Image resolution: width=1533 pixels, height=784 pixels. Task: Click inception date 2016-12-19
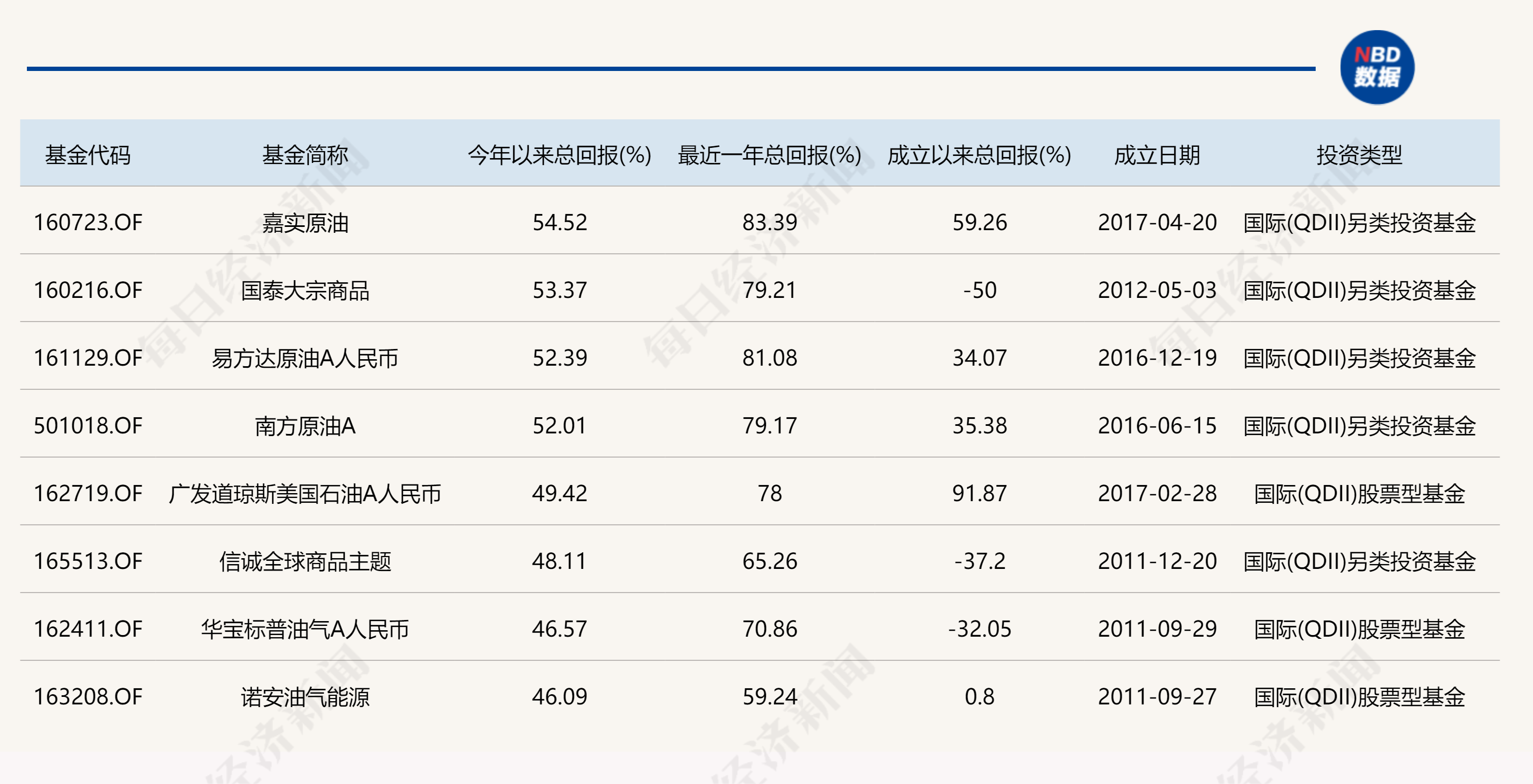(1158, 358)
